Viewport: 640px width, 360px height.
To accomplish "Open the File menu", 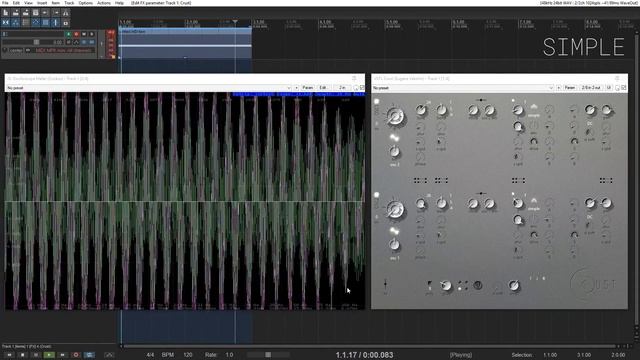I will point(5,3).
